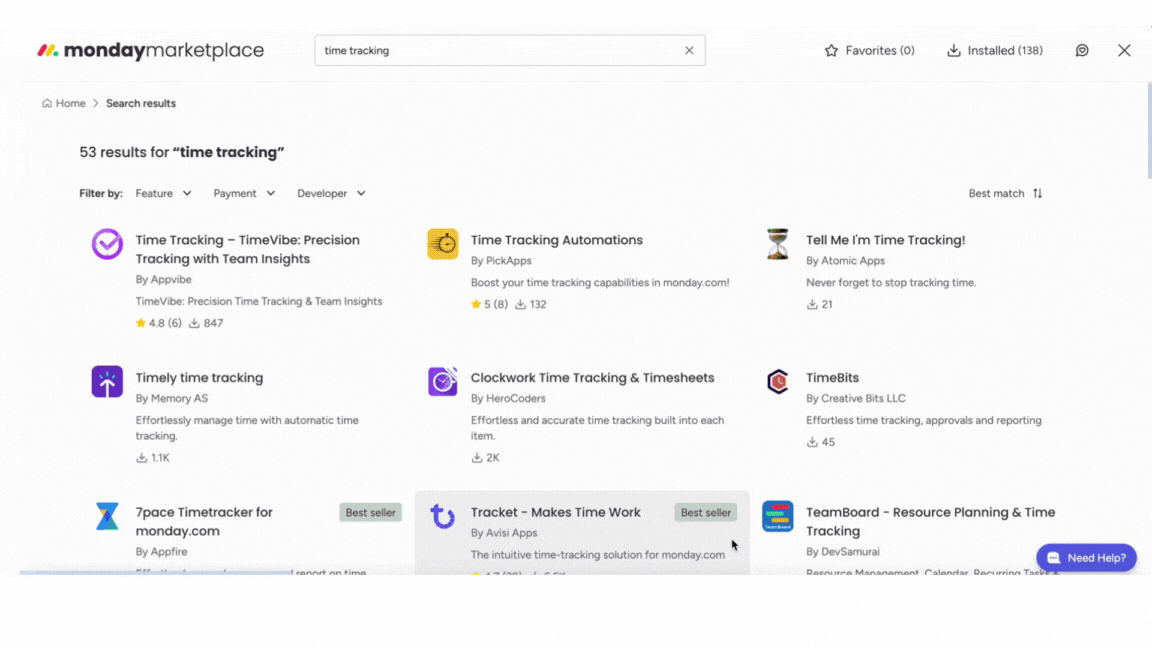
Task: Click the Installed download icon
Action: [x=954, y=51]
